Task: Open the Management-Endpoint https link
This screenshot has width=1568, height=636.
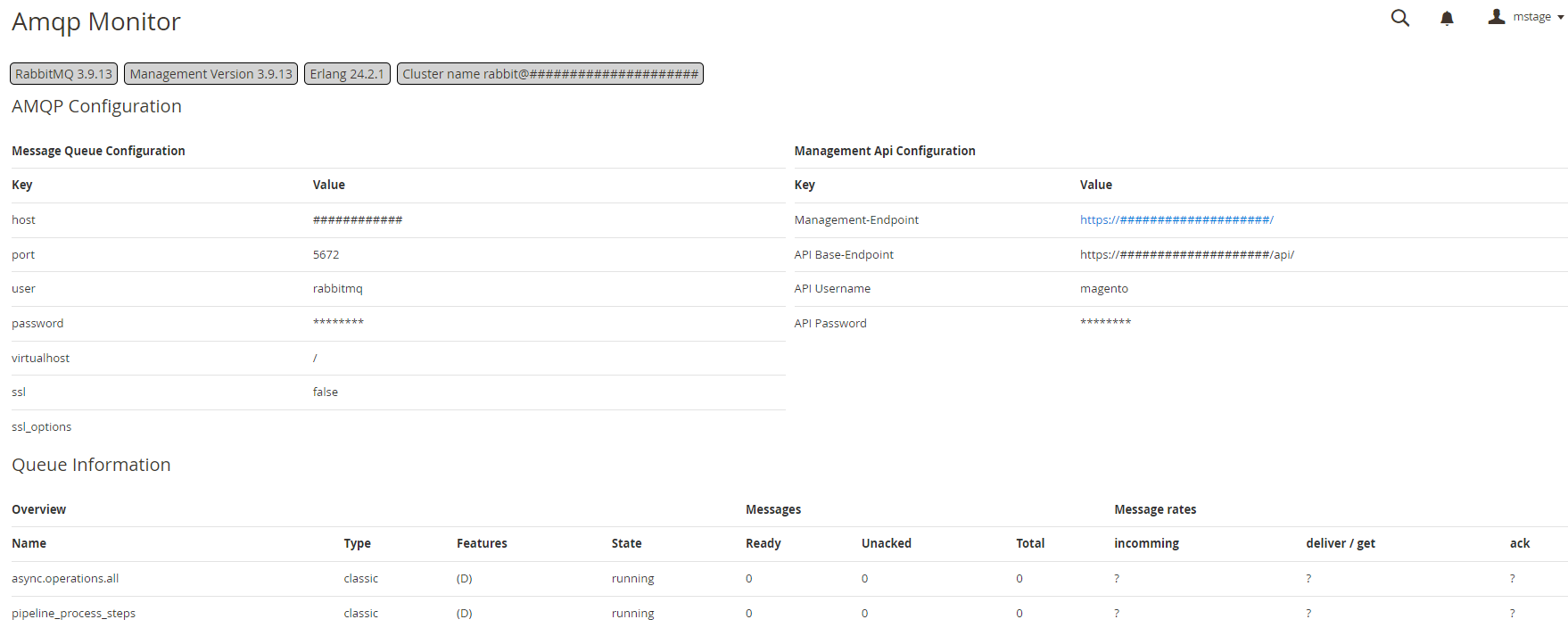Action: pyautogui.click(x=1176, y=220)
